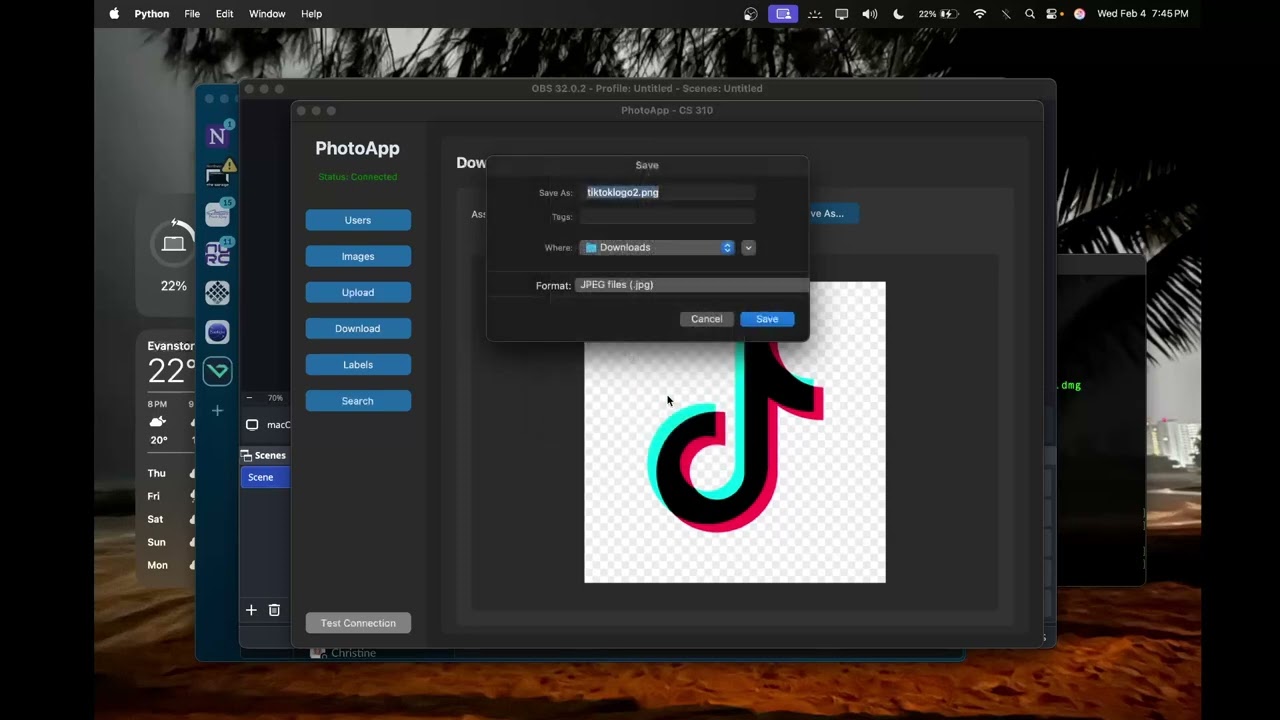Open the Search page
The width and height of the screenshot is (1280, 720).
[358, 401]
